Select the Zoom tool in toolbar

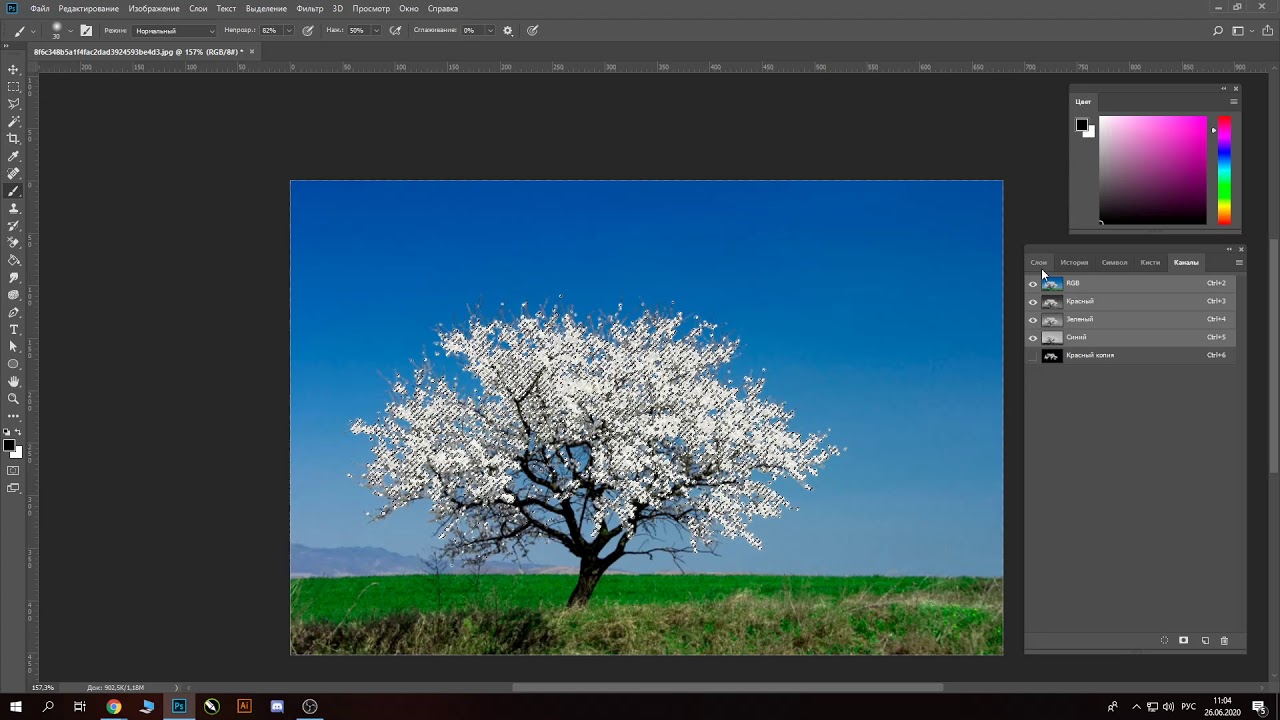(13, 398)
